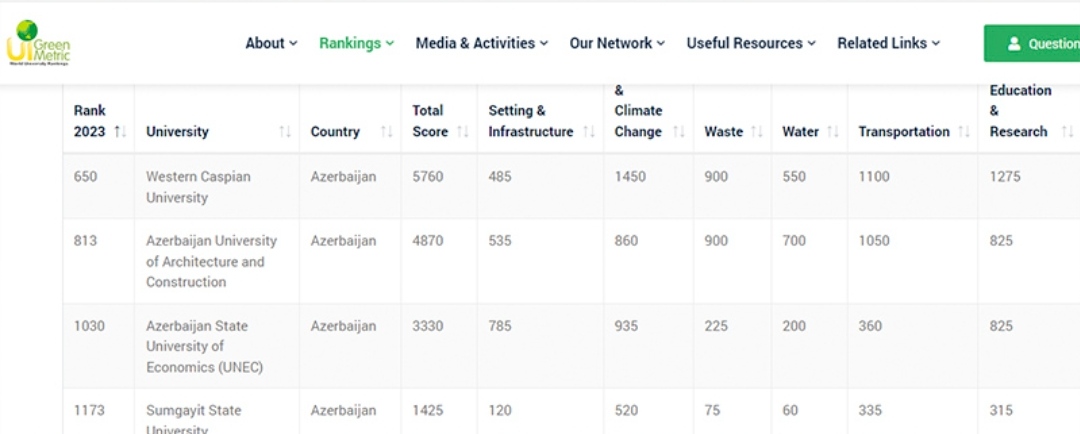Expand the About dropdown menu
Image resolution: width=1080 pixels, height=434 pixels.
271,43
